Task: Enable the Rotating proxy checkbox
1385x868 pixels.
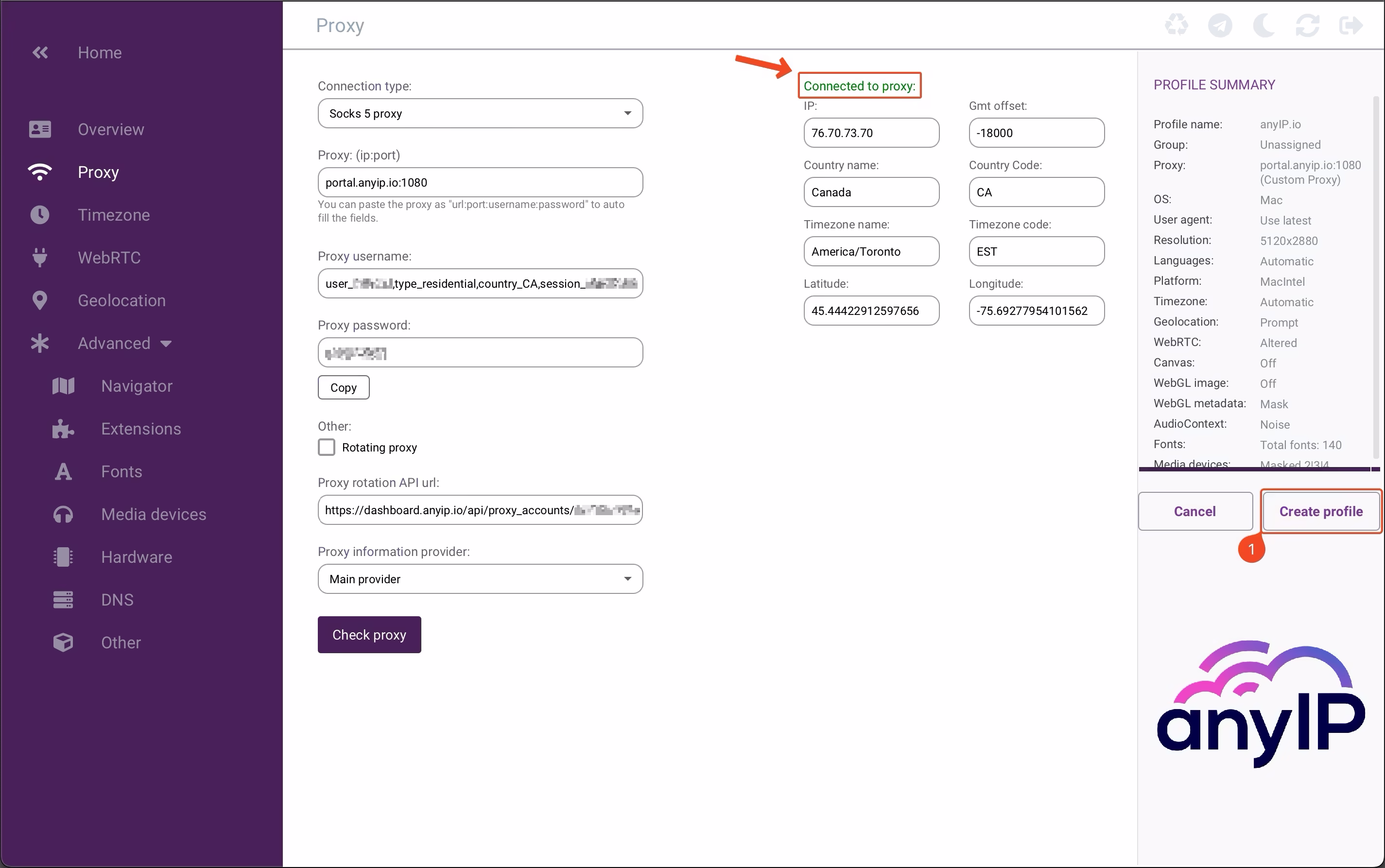Action: 326,447
